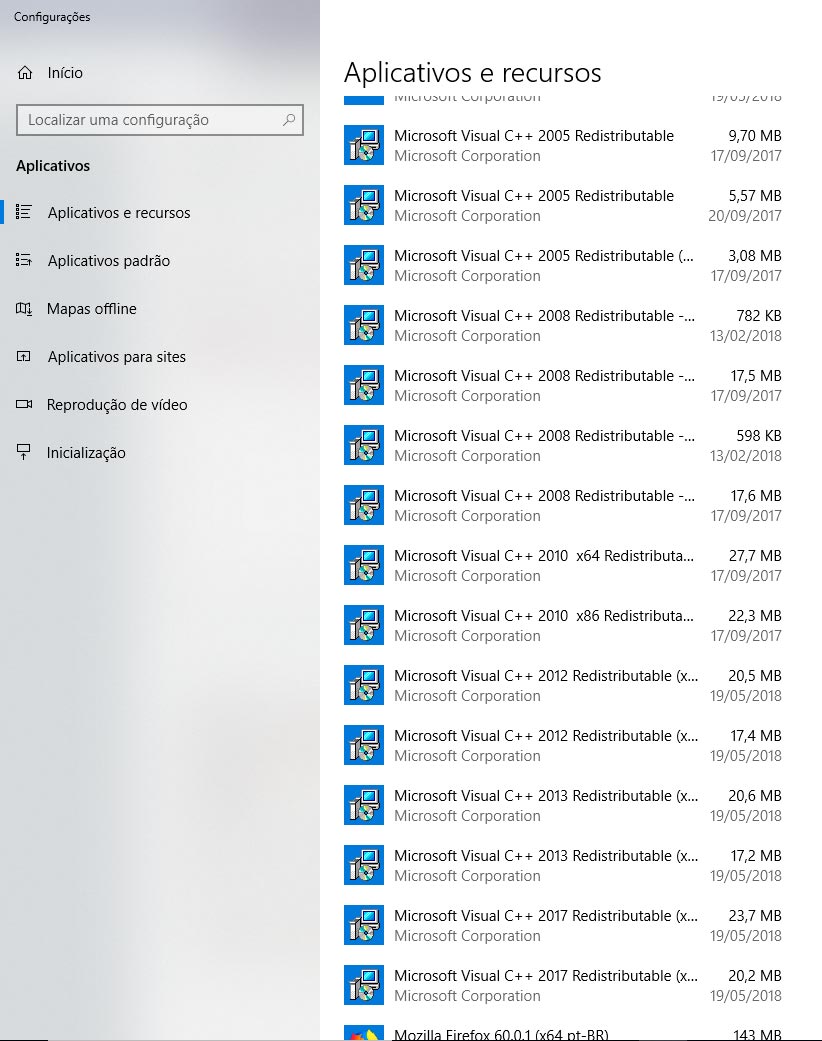Click icon of 598 KB Visual C++ 2008 entry
The width and height of the screenshot is (822, 1041).
click(364, 445)
